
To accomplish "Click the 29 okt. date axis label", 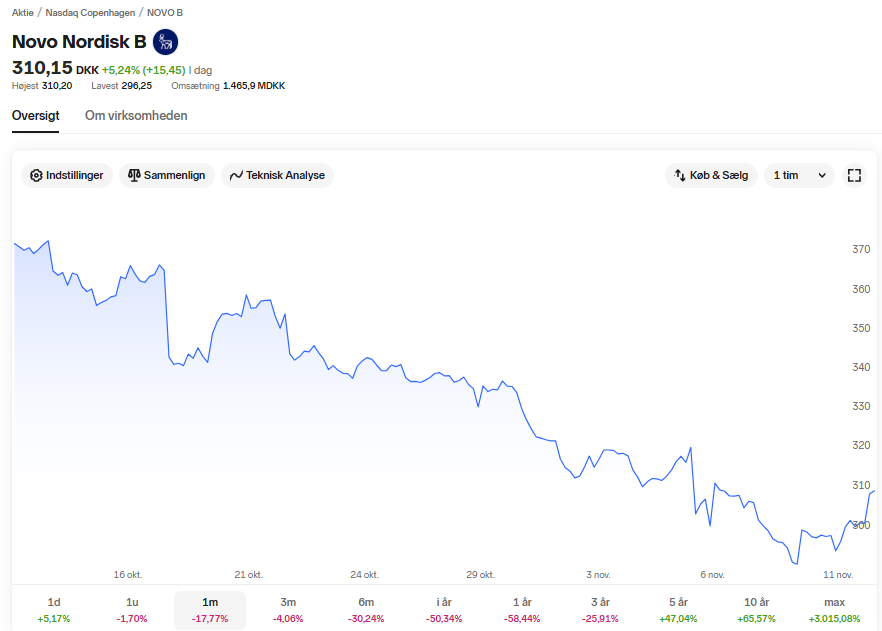I will [x=480, y=575].
